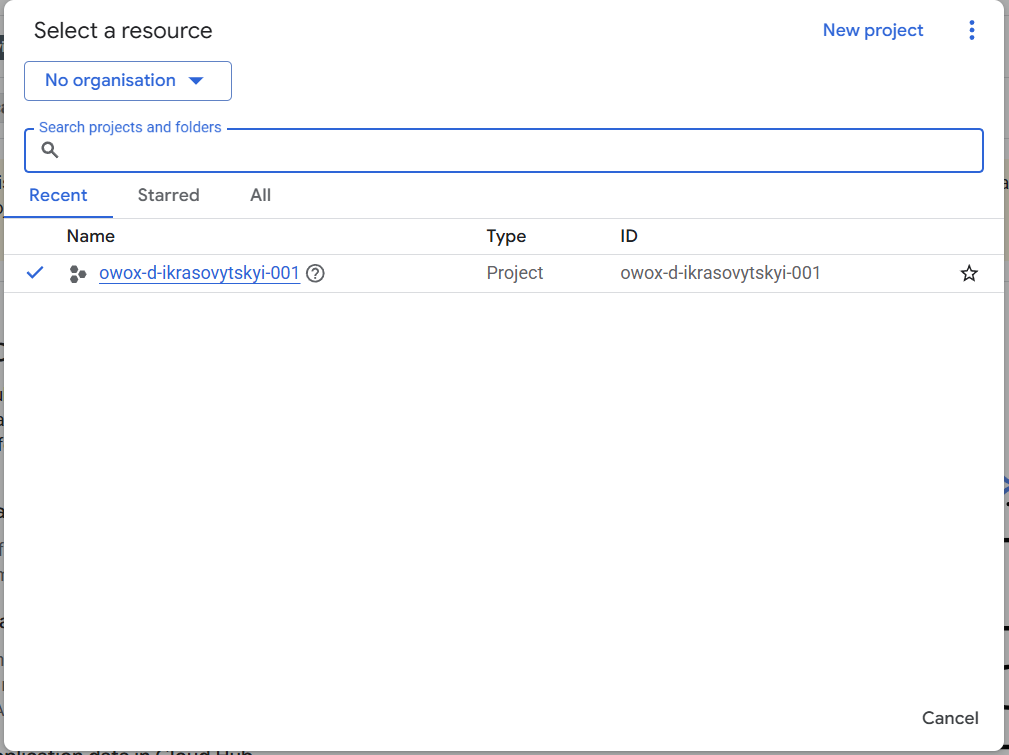The width and height of the screenshot is (1009, 755).
Task: Click the project hexagon icon in row
Action: [78, 274]
